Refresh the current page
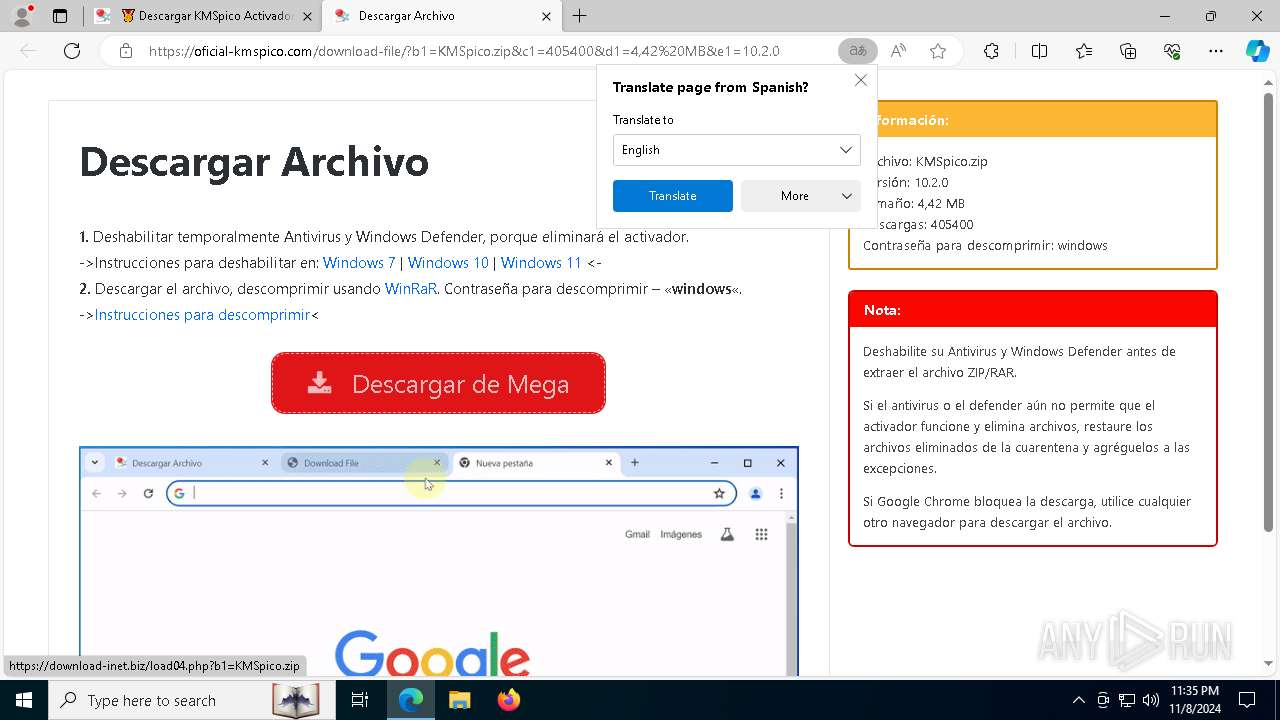Image resolution: width=1280 pixels, height=720 pixels. coord(72,51)
